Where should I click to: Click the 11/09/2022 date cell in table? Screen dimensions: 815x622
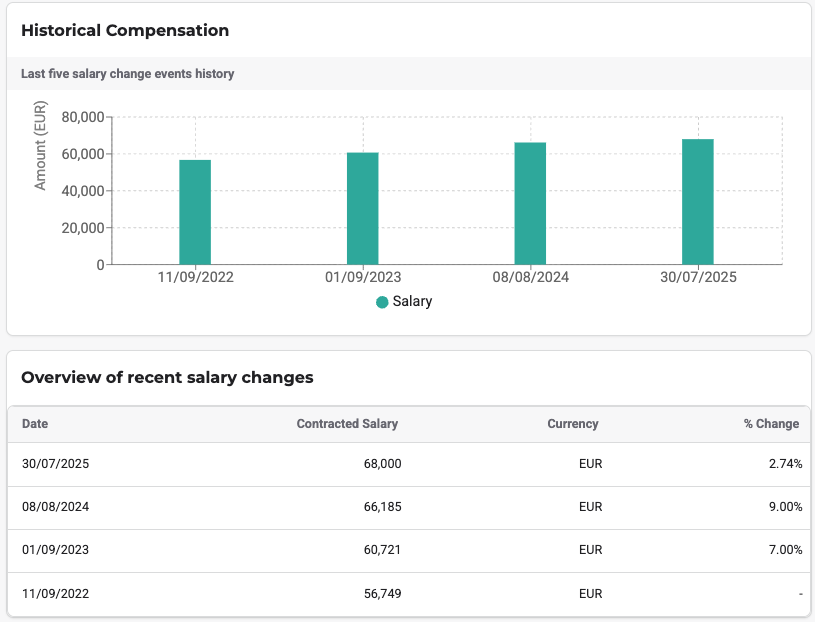pos(55,593)
